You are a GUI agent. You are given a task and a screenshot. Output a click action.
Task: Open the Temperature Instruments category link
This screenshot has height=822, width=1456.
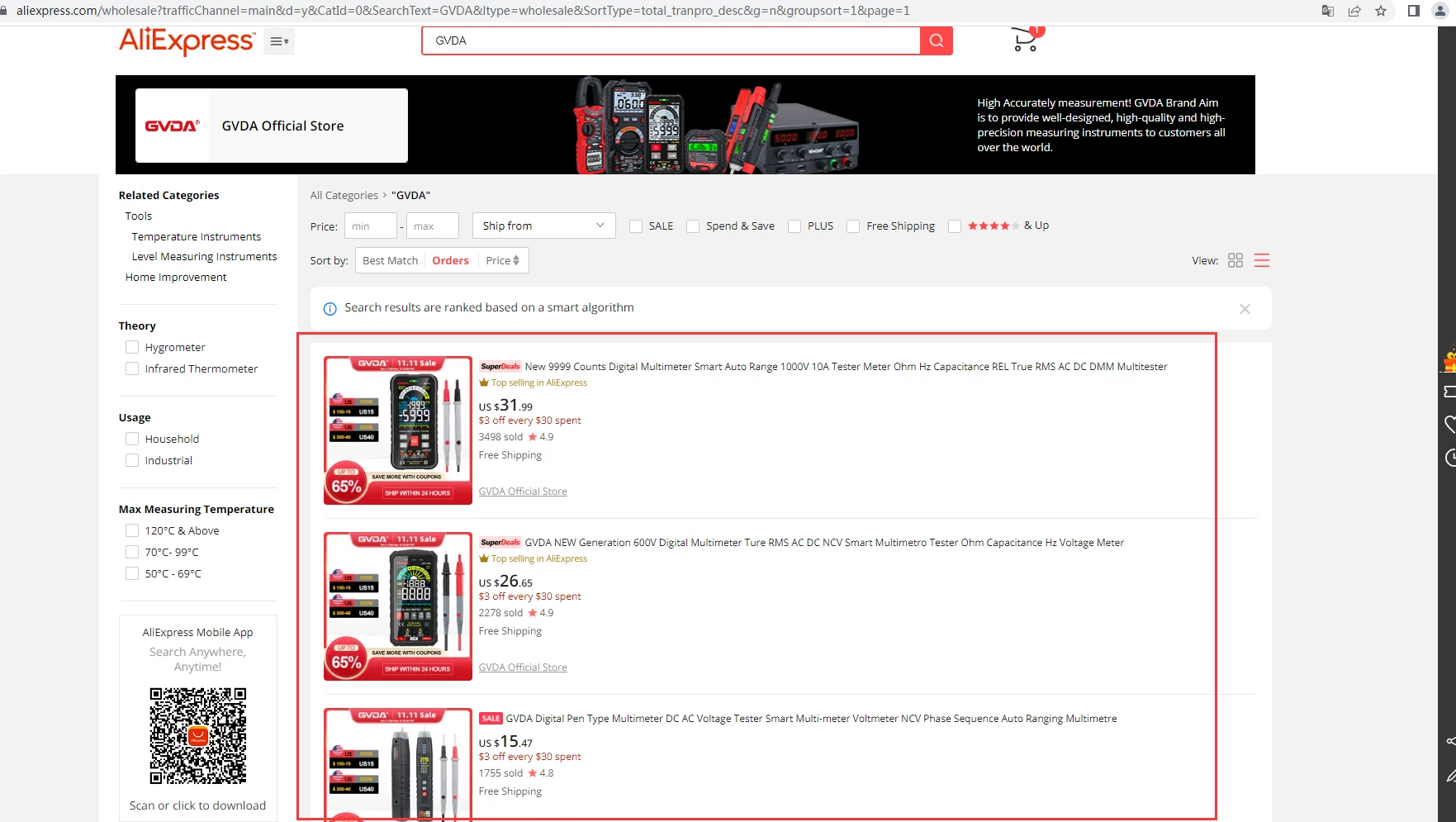pyautogui.click(x=196, y=236)
